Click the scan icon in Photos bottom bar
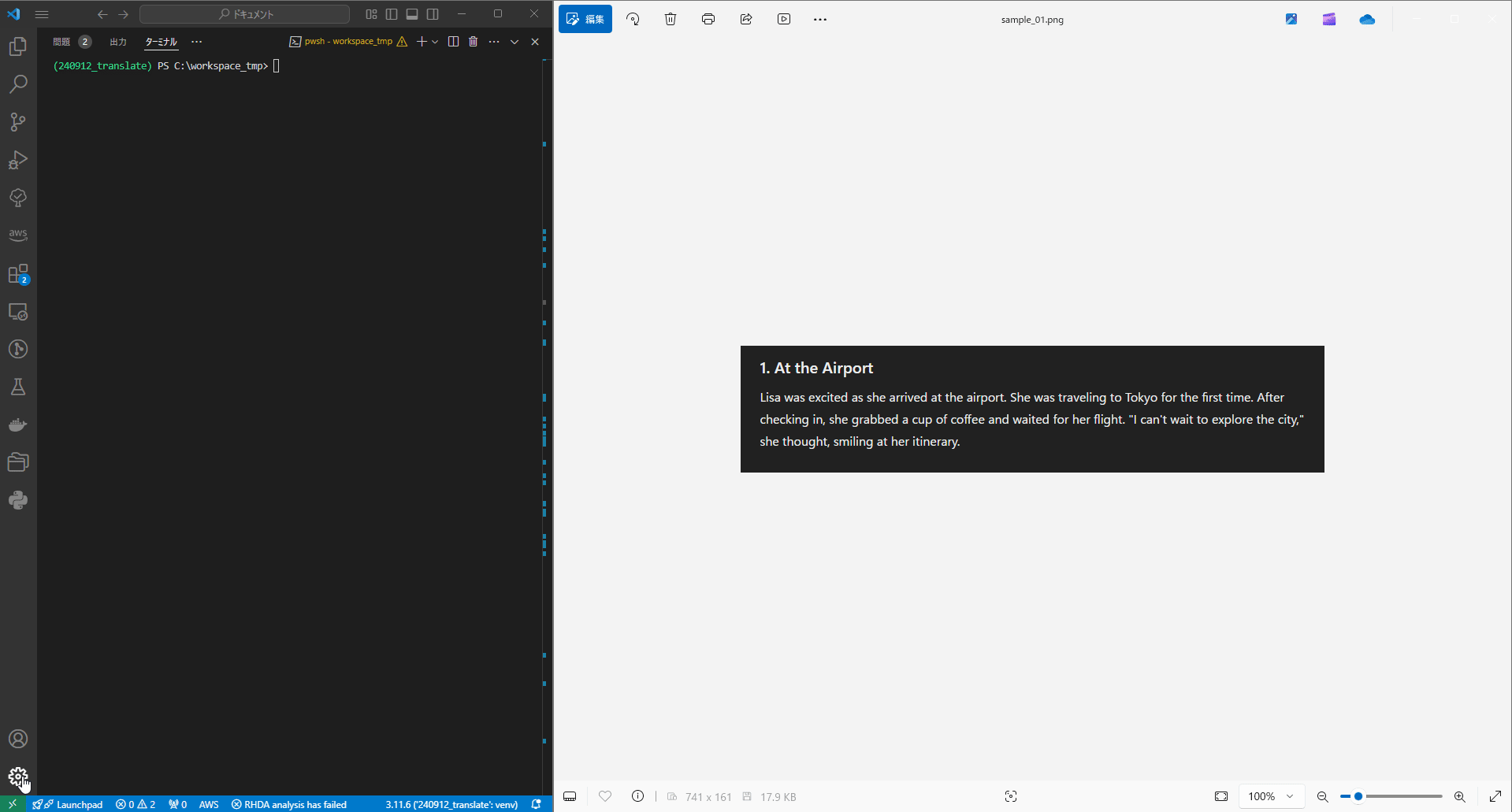Viewport: 1512px width, 812px height. (1011, 796)
